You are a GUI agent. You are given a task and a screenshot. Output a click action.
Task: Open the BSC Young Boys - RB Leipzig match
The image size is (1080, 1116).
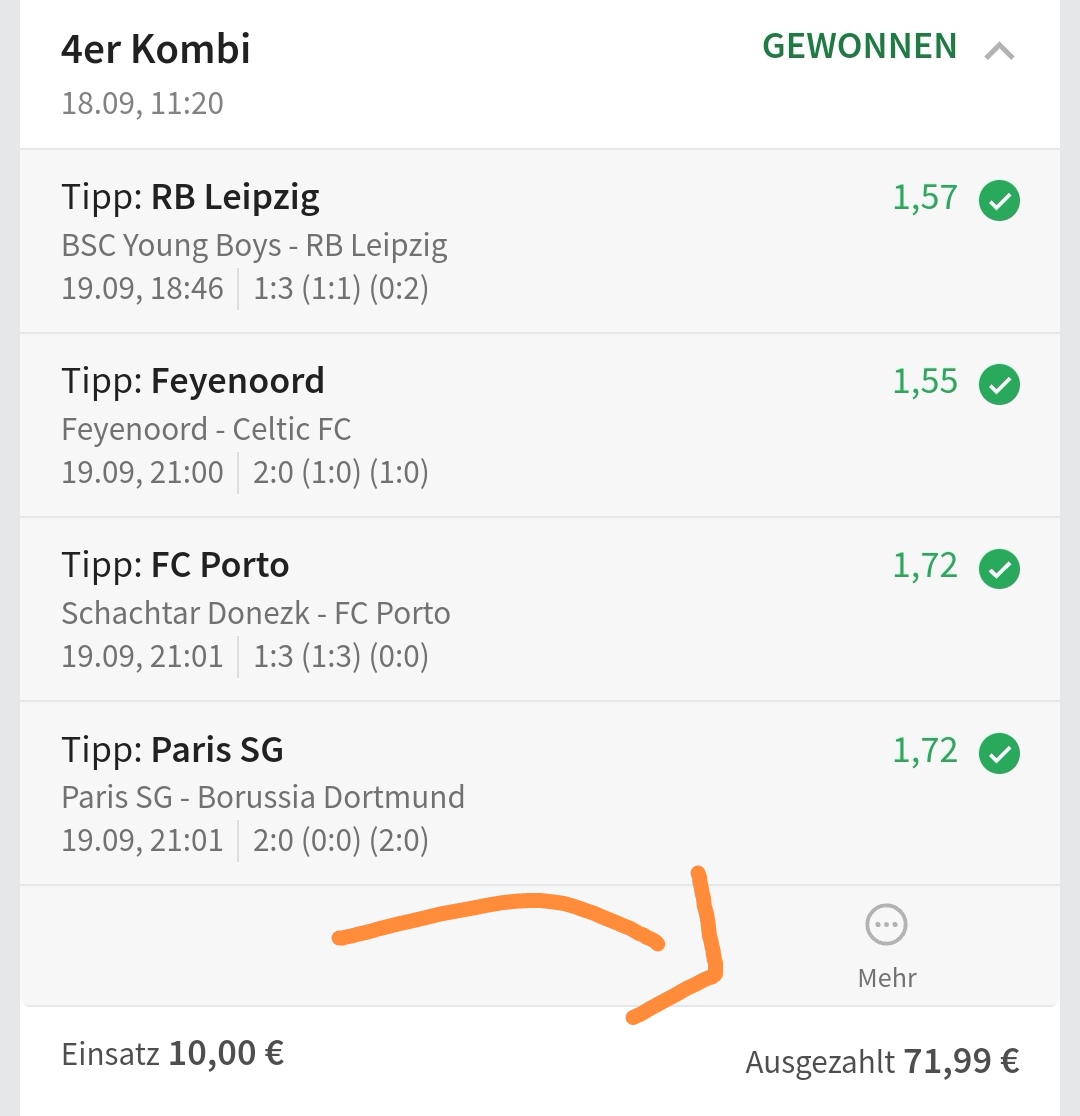tap(254, 245)
